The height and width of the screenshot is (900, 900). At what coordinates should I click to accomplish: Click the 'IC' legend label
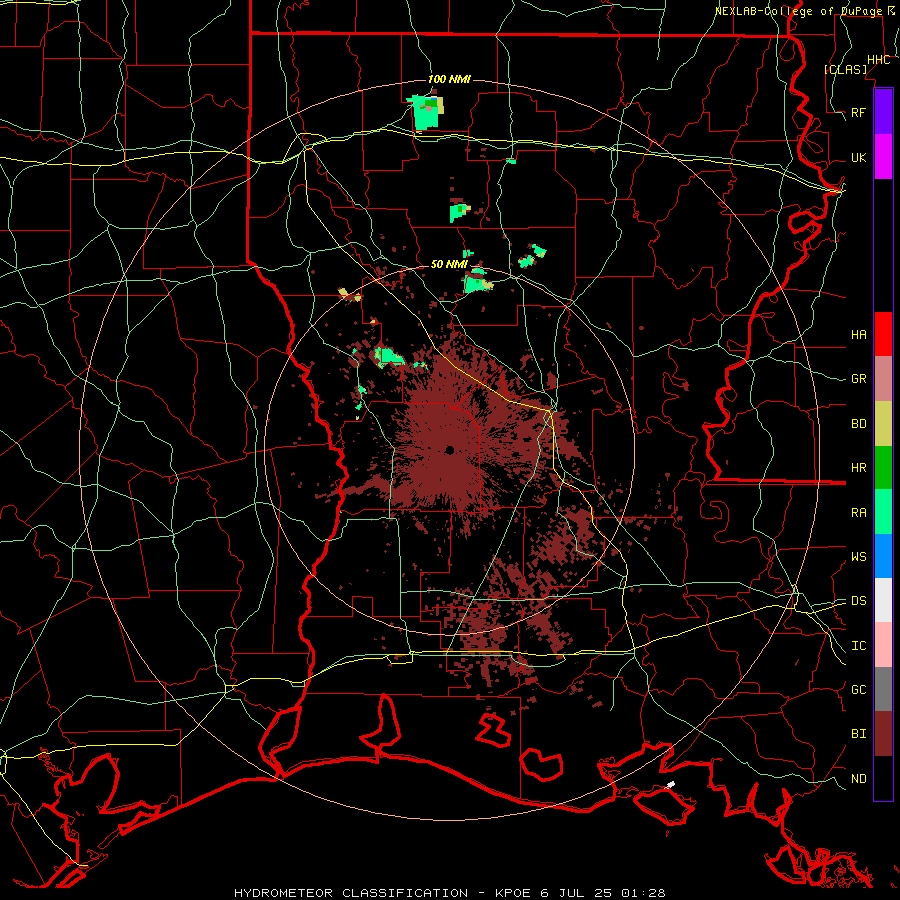pos(859,646)
